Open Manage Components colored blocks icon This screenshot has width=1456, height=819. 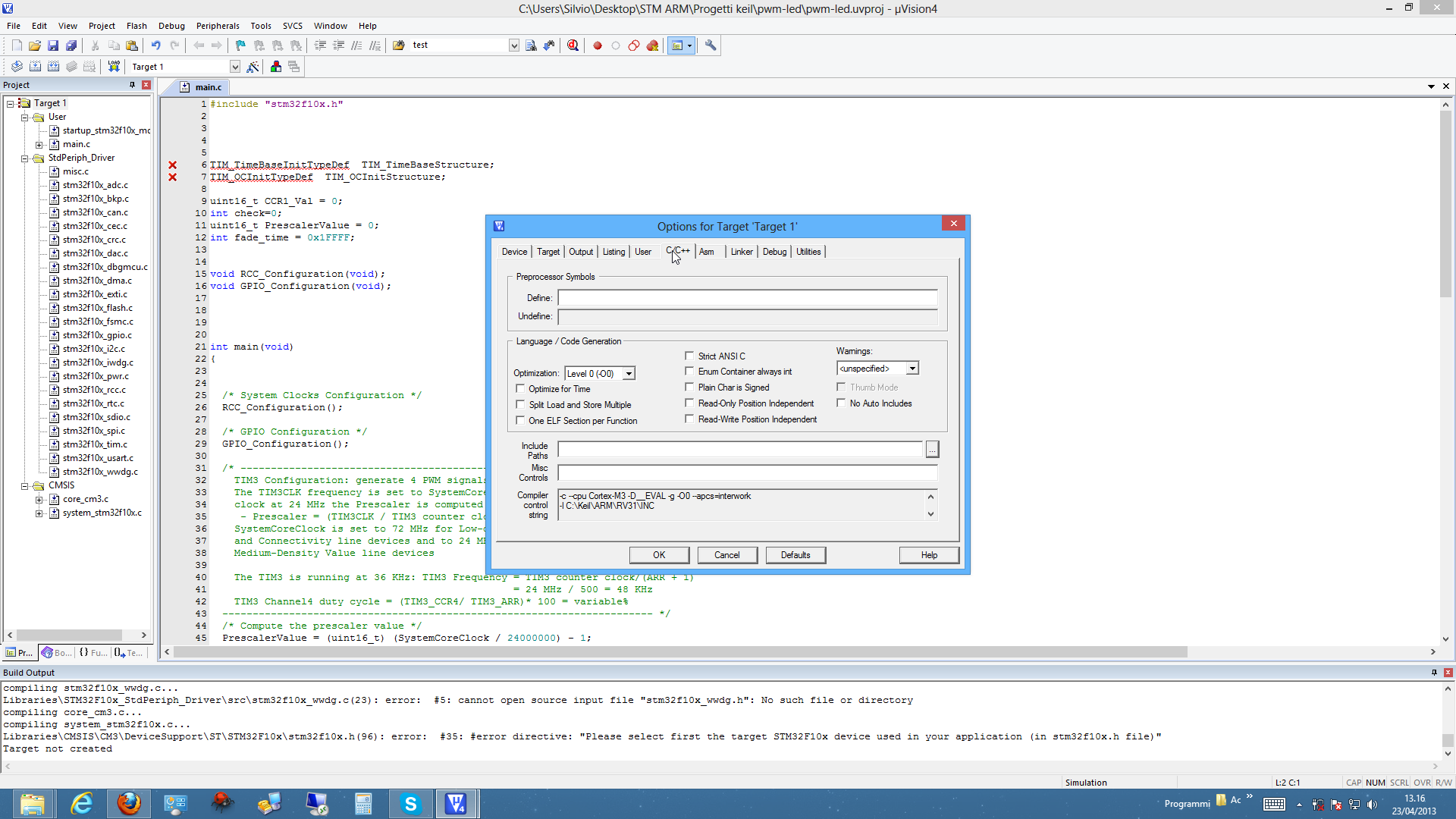tap(276, 67)
